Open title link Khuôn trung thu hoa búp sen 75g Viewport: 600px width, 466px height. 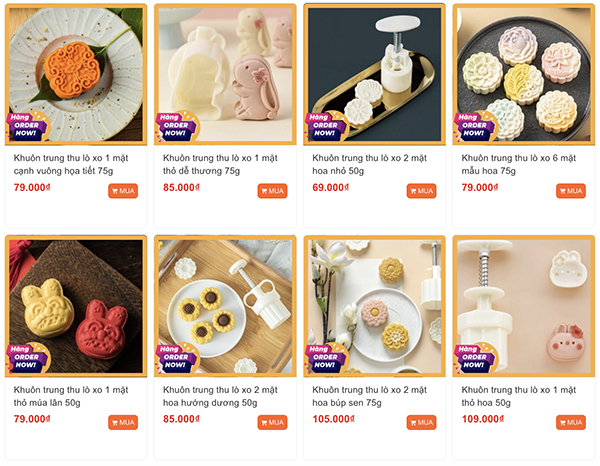pos(369,396)
